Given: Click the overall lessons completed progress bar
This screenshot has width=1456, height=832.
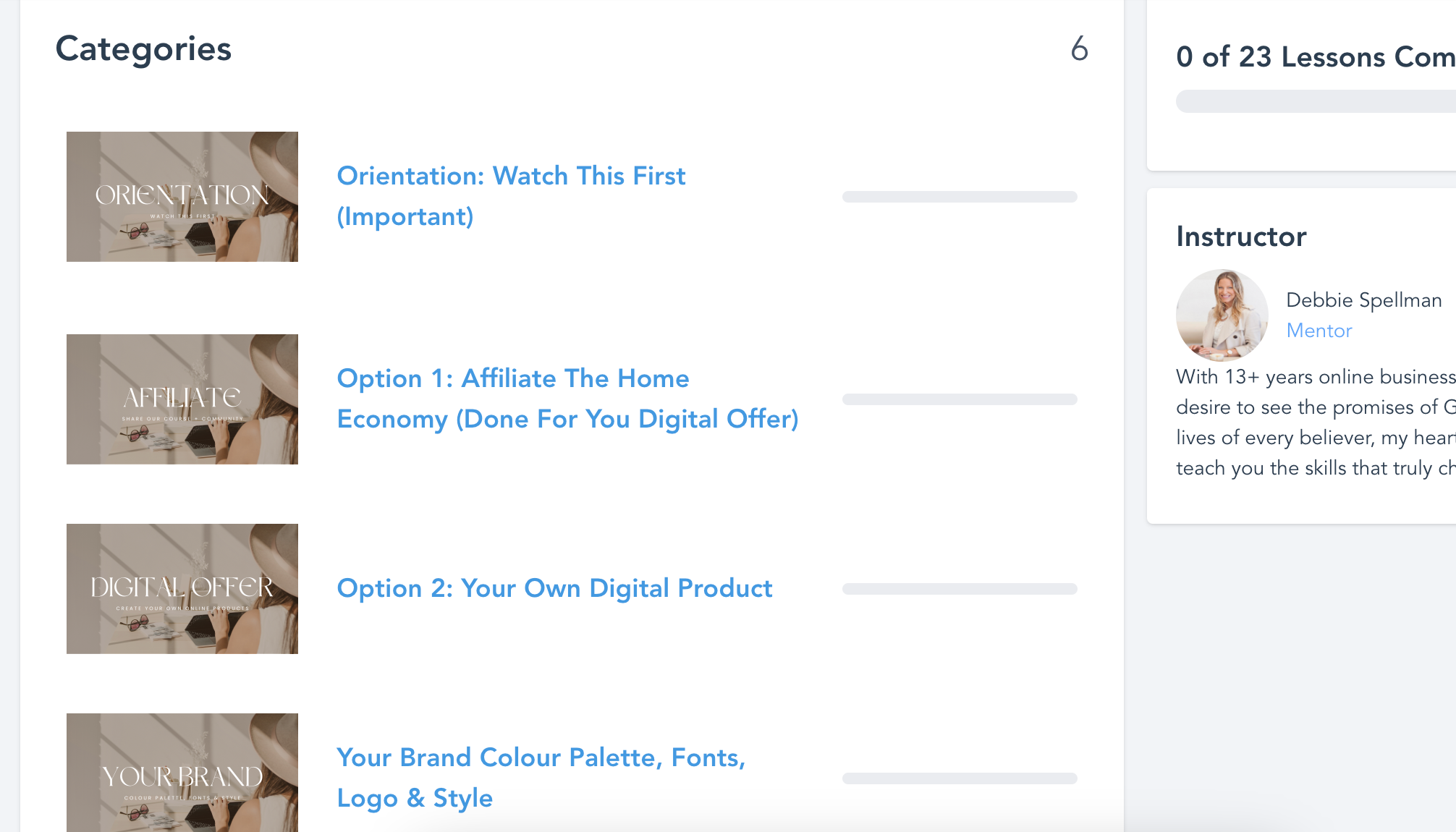Looking at the screenshot, I should tap(1316, 101).
